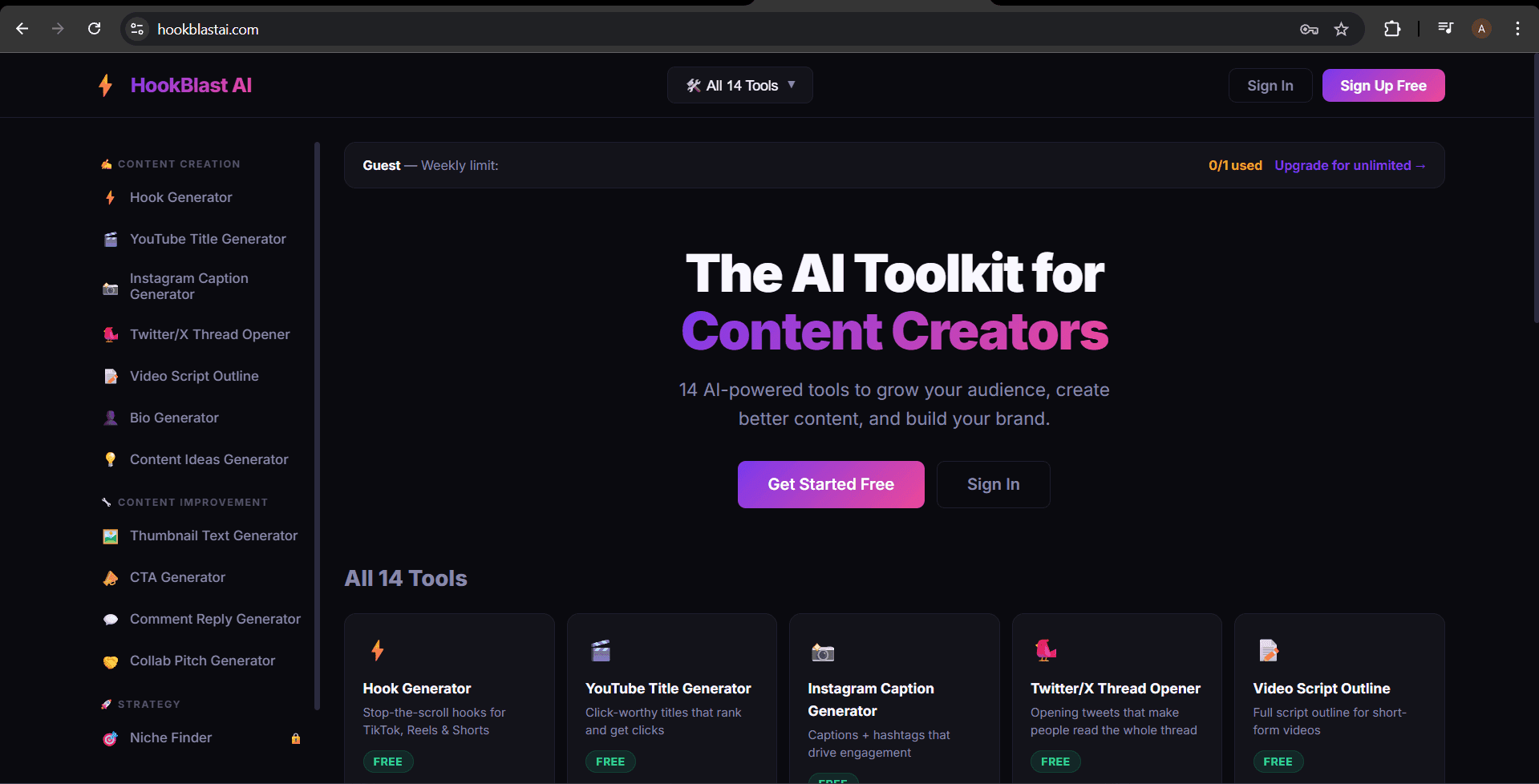Expand the All 14 Tools dropdown
1539x784 pixels.
[739, 85]
